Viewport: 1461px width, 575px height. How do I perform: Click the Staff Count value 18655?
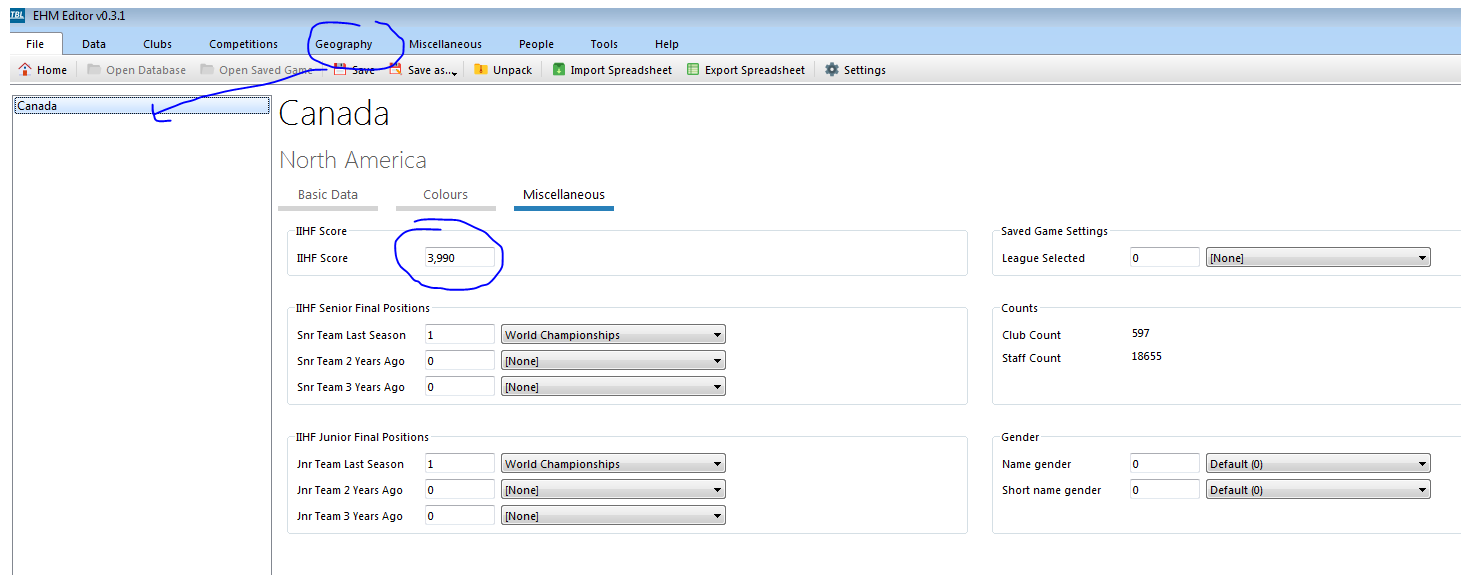point(1146,357)
